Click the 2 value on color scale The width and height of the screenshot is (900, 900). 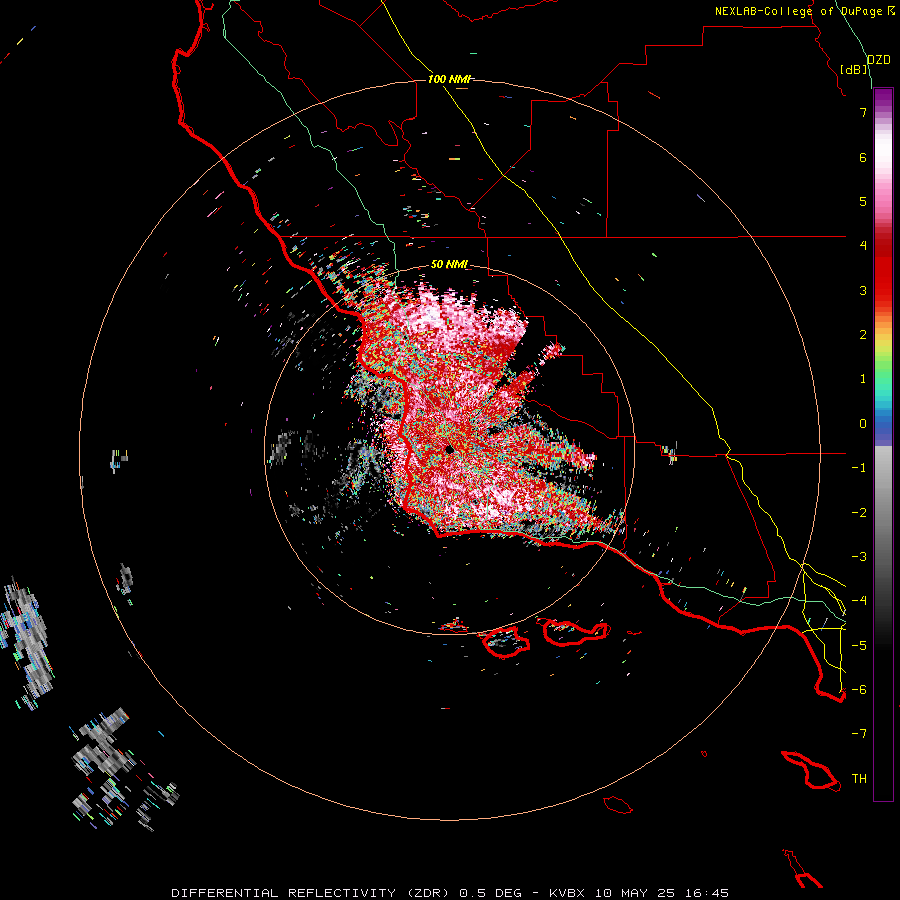863,334
